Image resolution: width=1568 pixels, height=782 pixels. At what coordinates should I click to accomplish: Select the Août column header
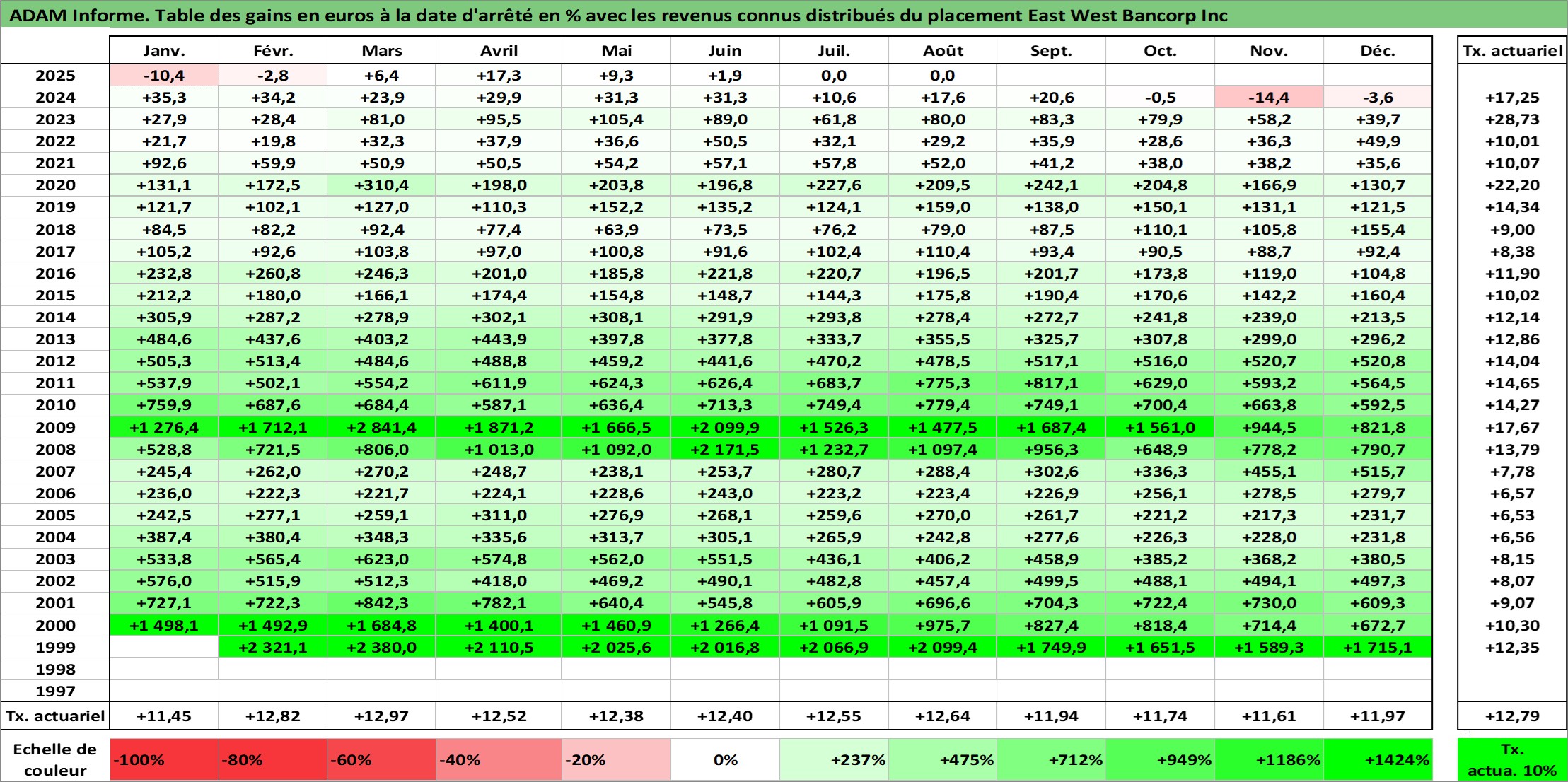(943, 51)
